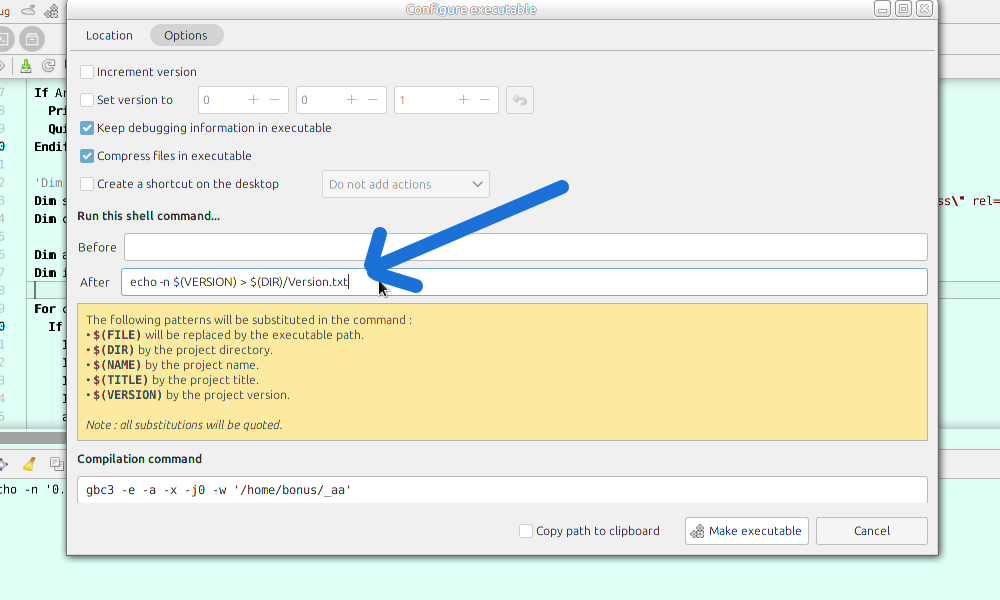Enable the Increment version checkbox
Screen dimensions: 1000x600
[x=87, y=72]
